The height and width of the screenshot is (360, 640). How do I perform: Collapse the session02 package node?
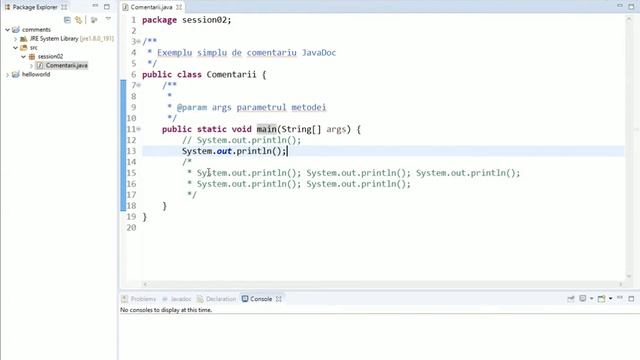[x=24, y=56]
